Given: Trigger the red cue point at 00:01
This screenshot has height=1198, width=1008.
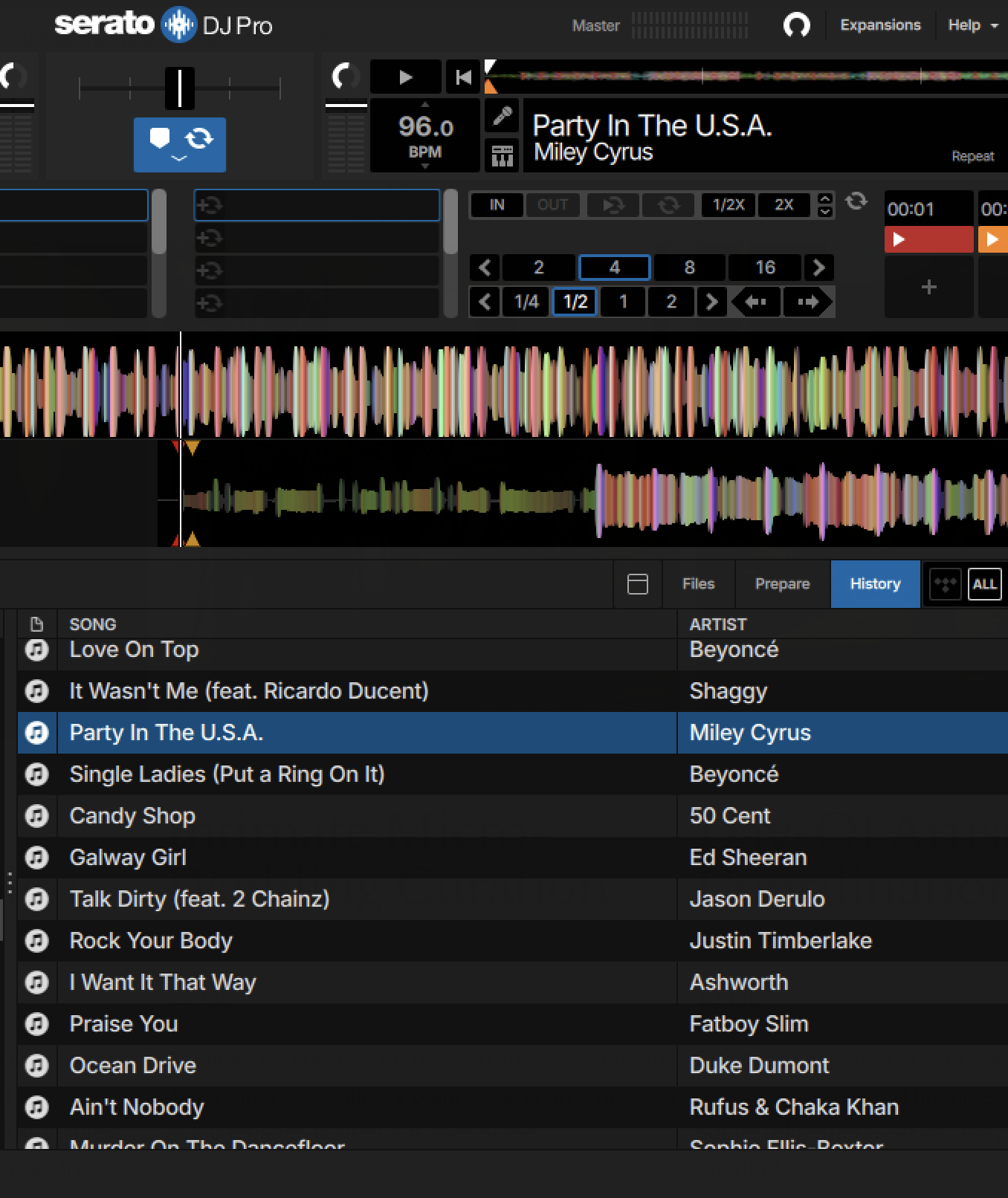Looking at the screenshot, I should [928, 239].
